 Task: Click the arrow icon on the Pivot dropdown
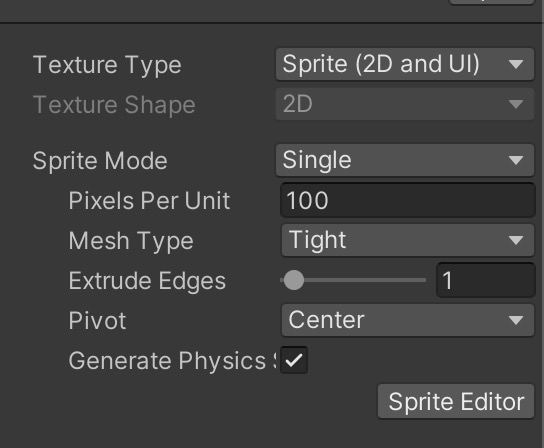pyautogui.click(x=516, y=320)
